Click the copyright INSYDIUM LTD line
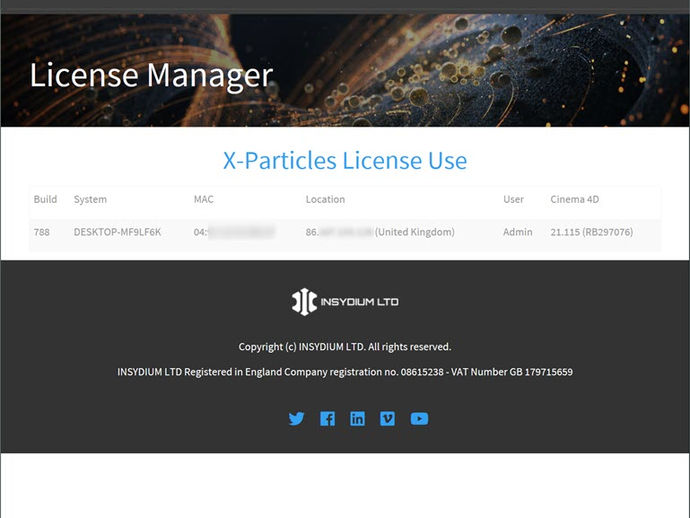This screenshot has height=518, width=690. pyautogui.click(x=345, y=347)
